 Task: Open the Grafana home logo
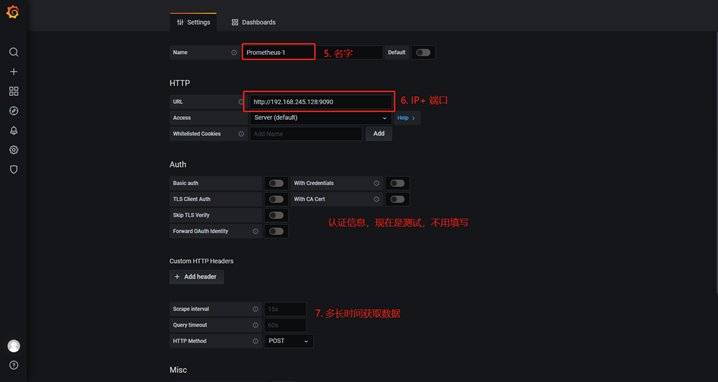click(x=13, y=12)
